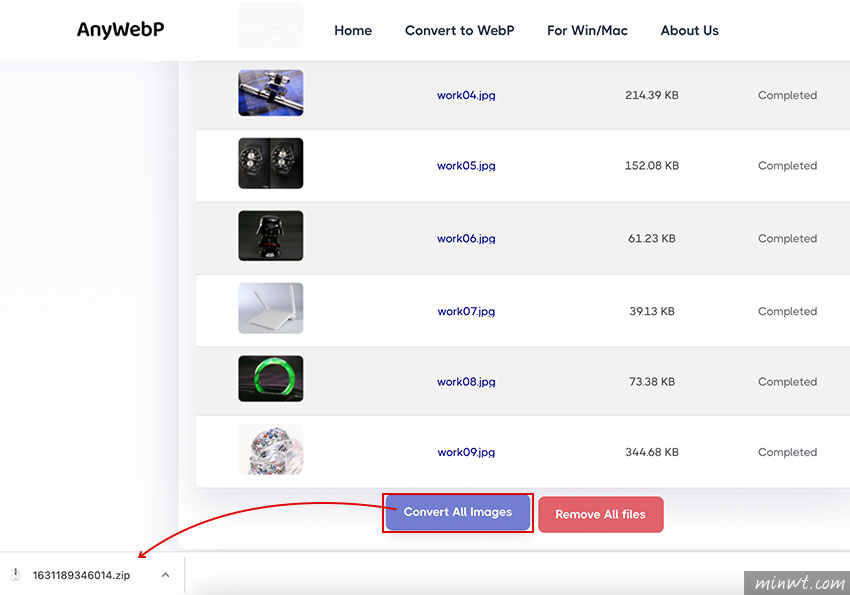Open the work04.jpg file link
The height and width of the screenshot is (595, 850).
466,95
